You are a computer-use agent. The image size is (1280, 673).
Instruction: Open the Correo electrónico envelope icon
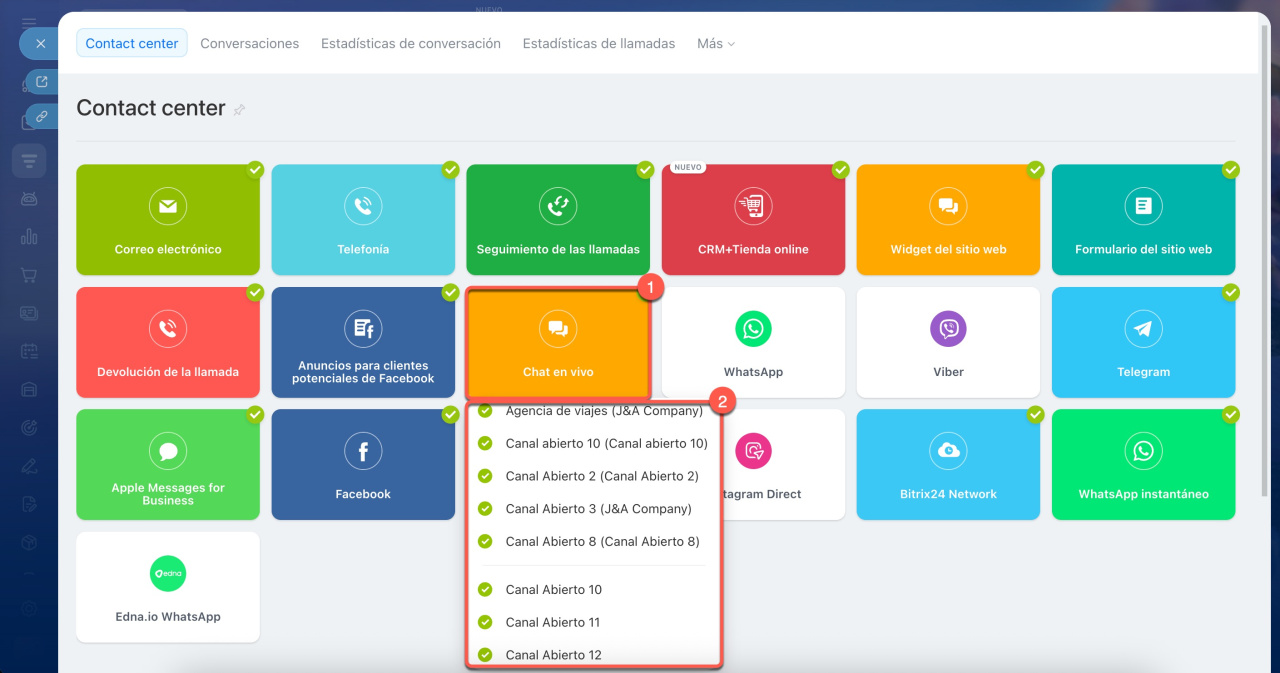coord(168,207)
